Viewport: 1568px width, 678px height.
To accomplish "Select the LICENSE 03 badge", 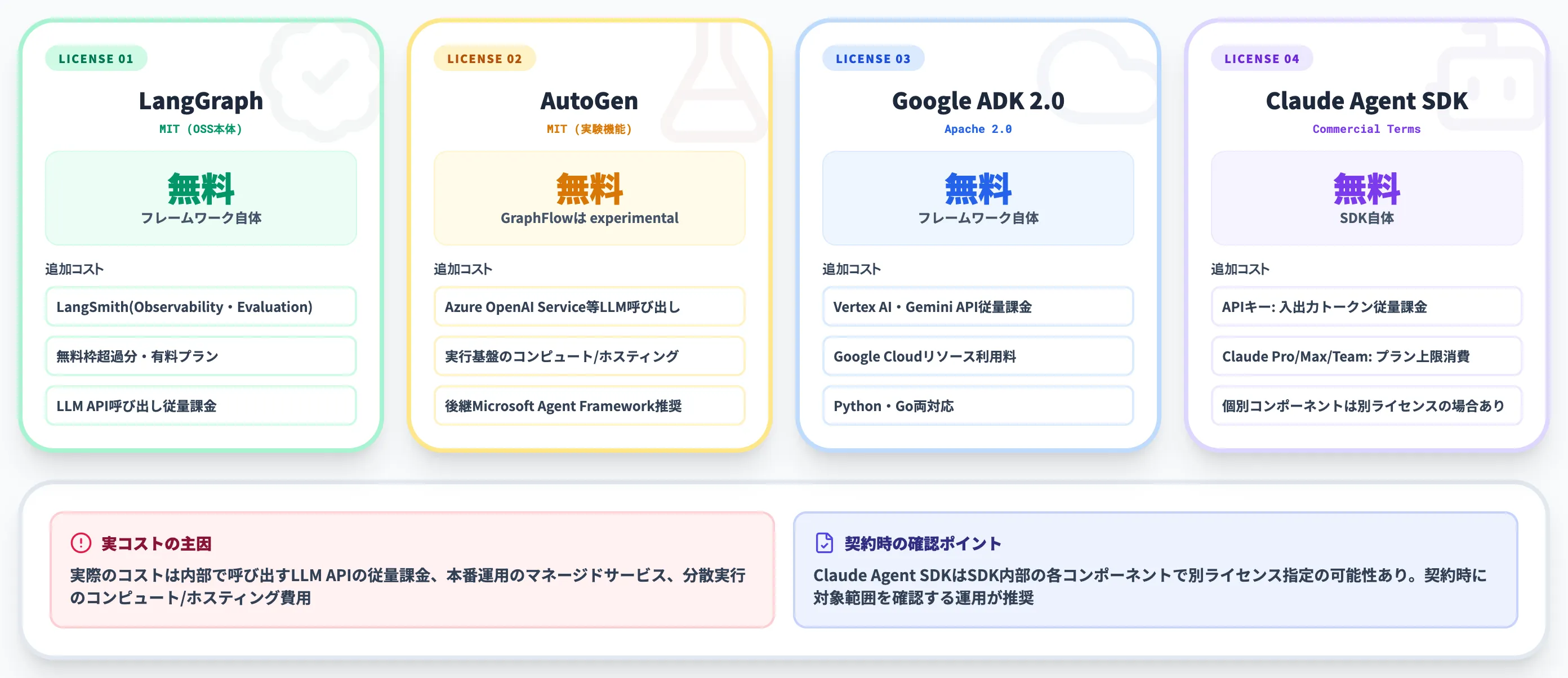I will (x=873, y=59).
